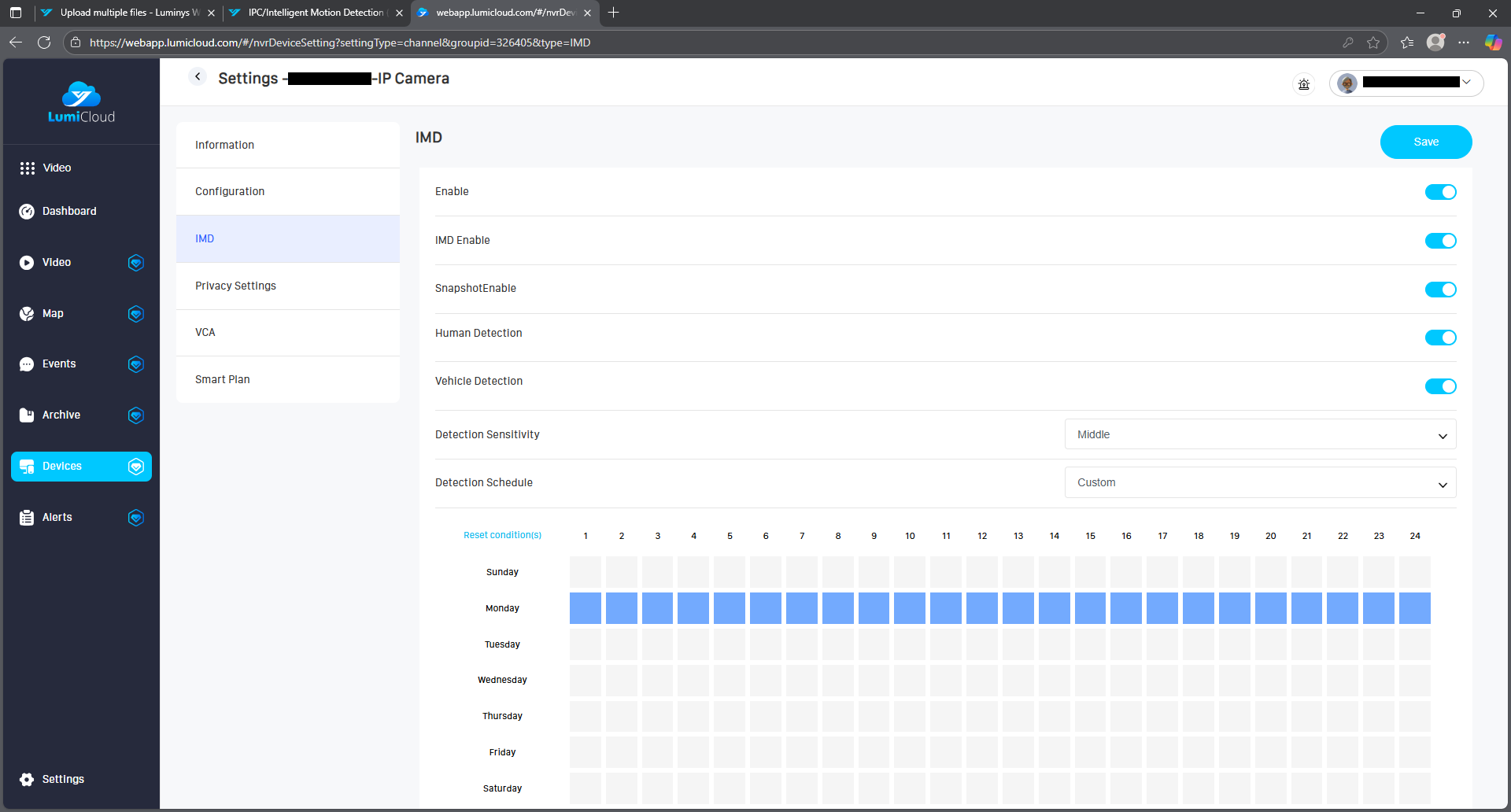
Task: Go to Events in the sidebar
Action: click(59, 364)
